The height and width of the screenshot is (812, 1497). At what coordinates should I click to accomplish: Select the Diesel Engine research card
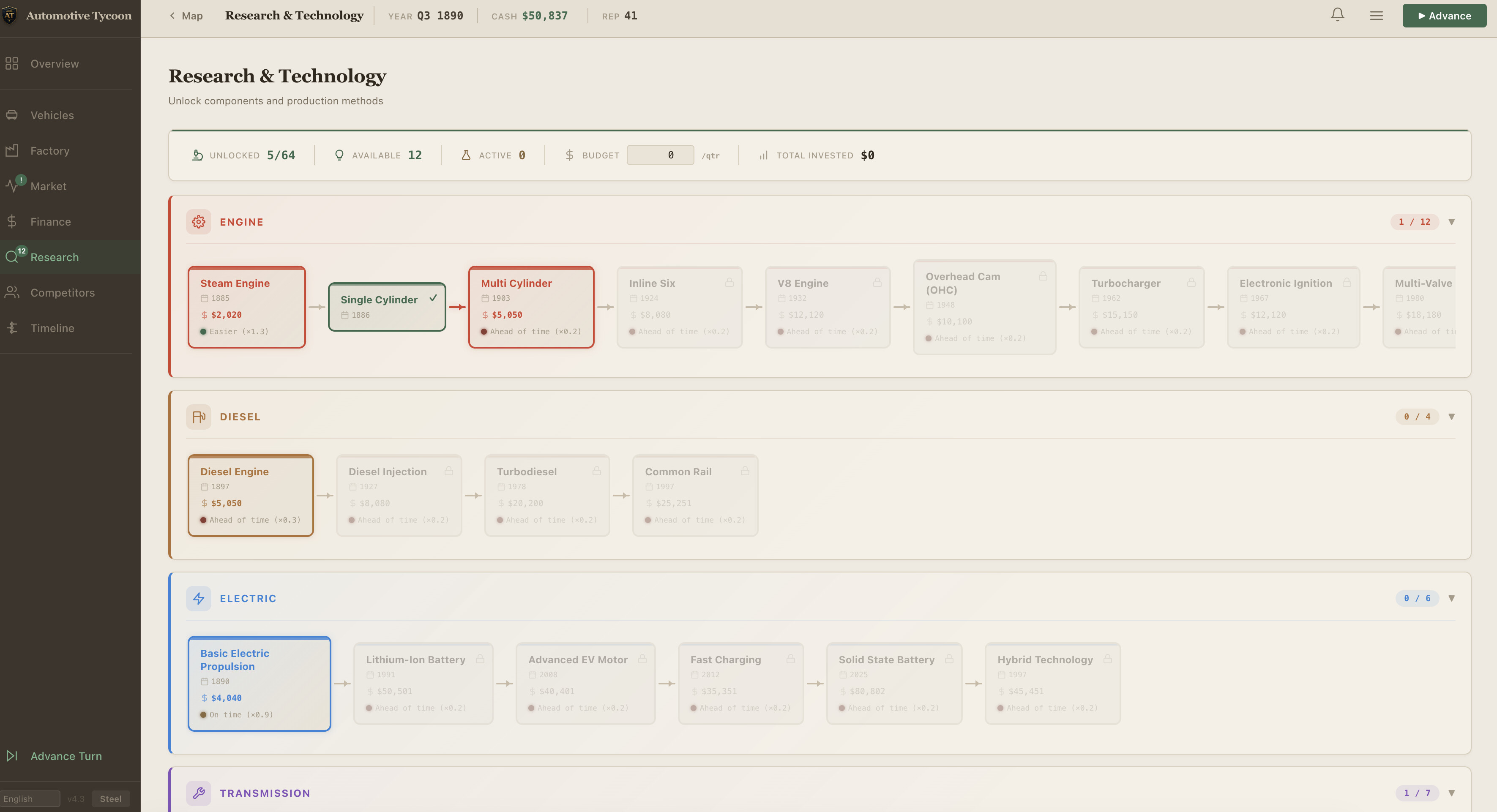click(251, 496)
